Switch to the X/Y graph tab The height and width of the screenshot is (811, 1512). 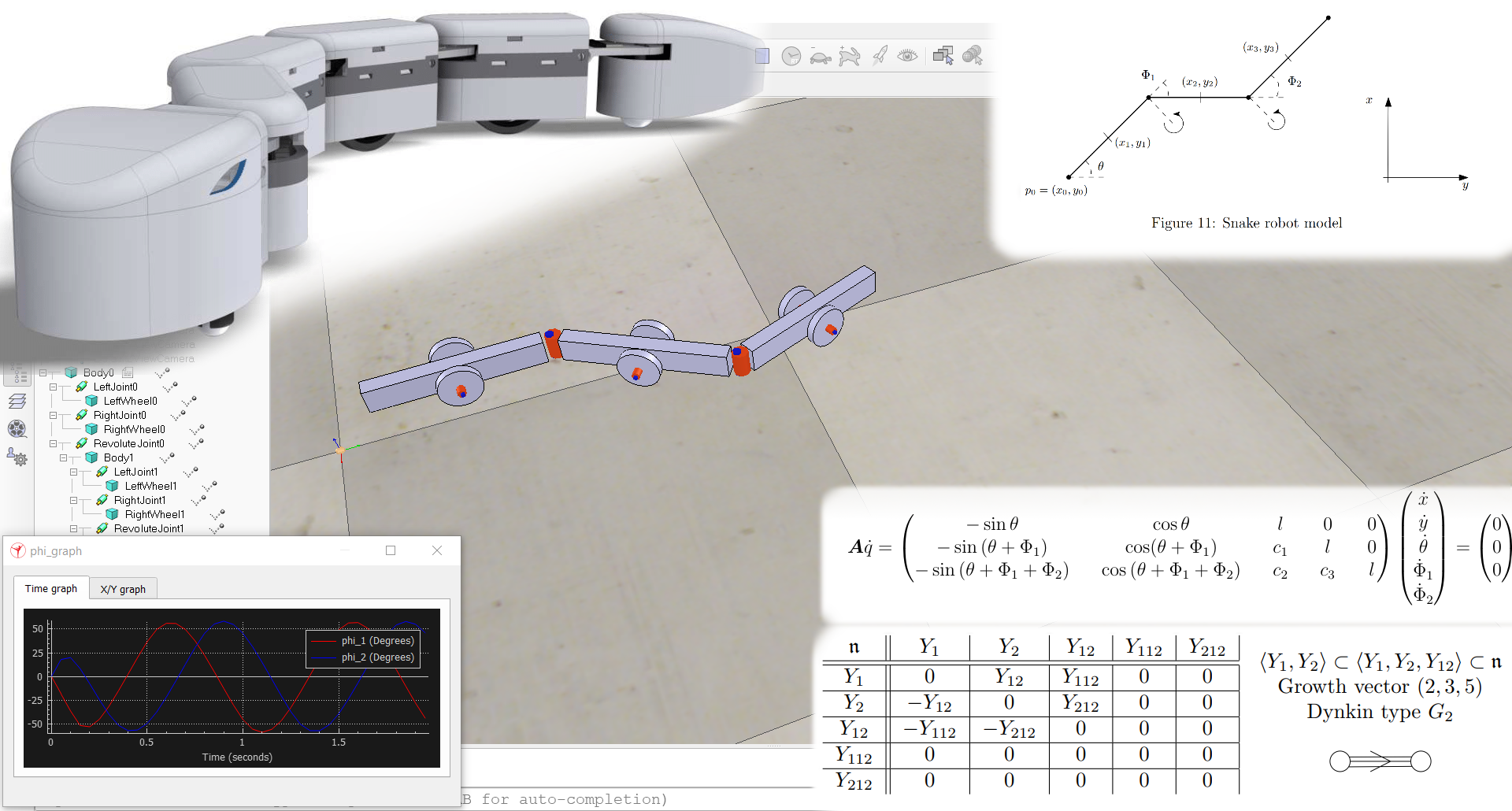[x=123, y=589]
